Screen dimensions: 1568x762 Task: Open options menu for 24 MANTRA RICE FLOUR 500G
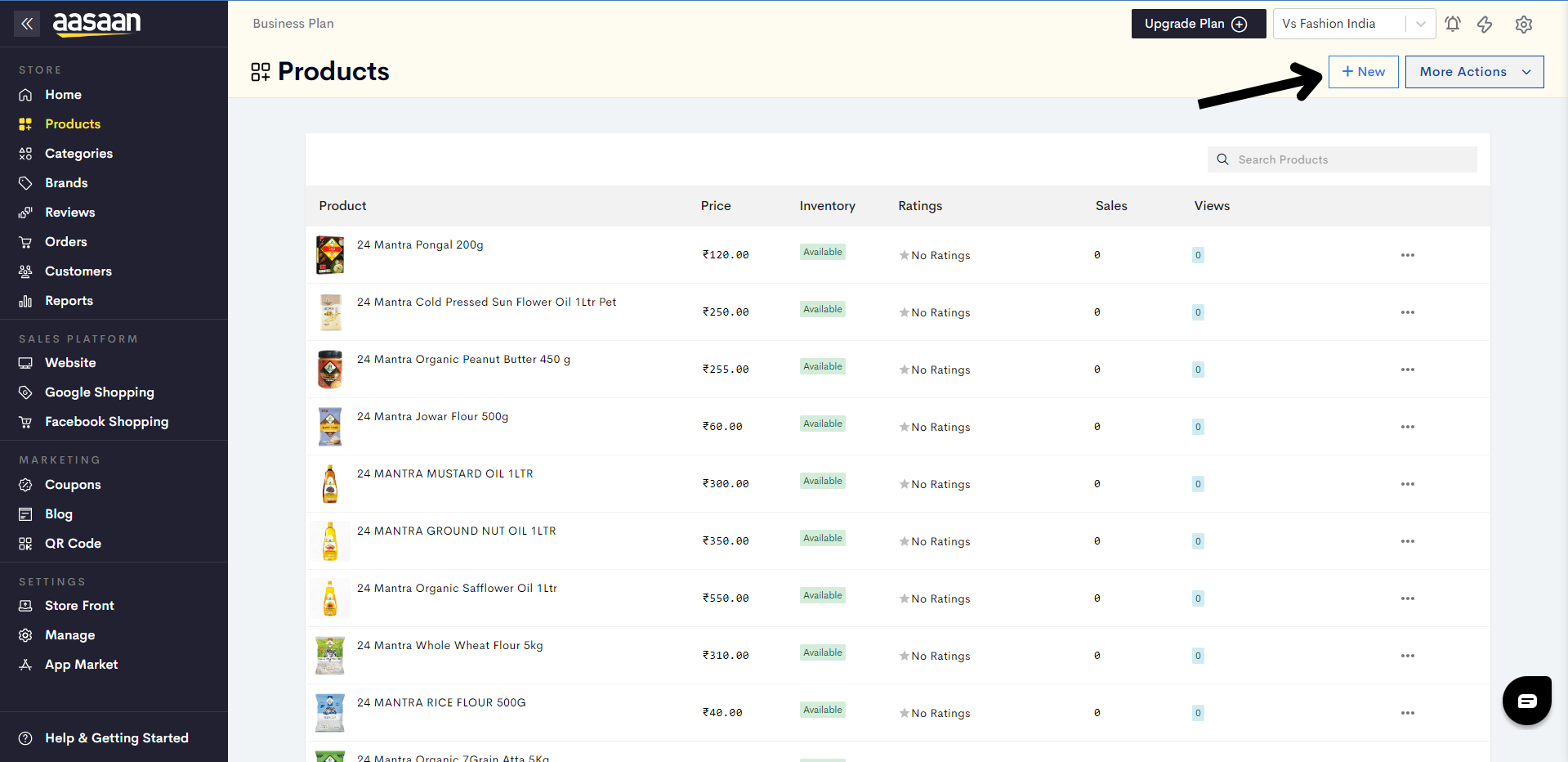[1407, 713]
